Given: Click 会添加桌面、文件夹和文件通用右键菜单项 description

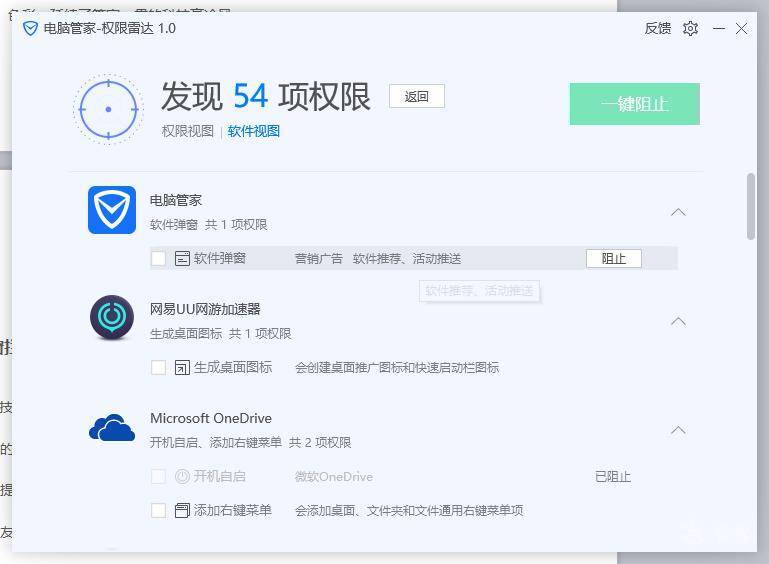Looking at the screenshot, I should click(409, 511).
